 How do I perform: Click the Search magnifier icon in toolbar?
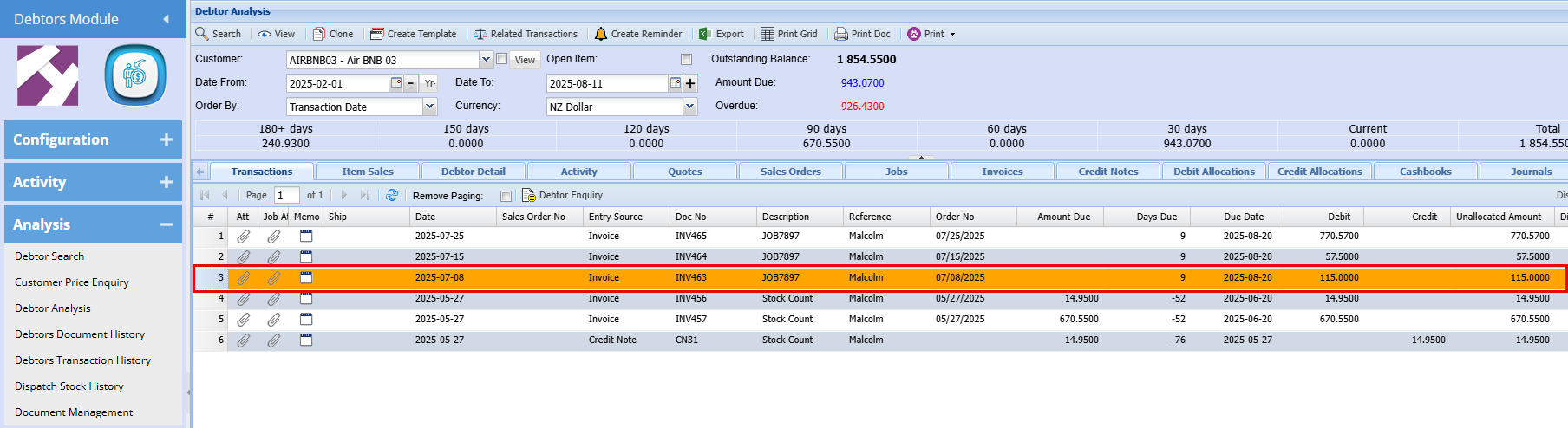(202, 34)
